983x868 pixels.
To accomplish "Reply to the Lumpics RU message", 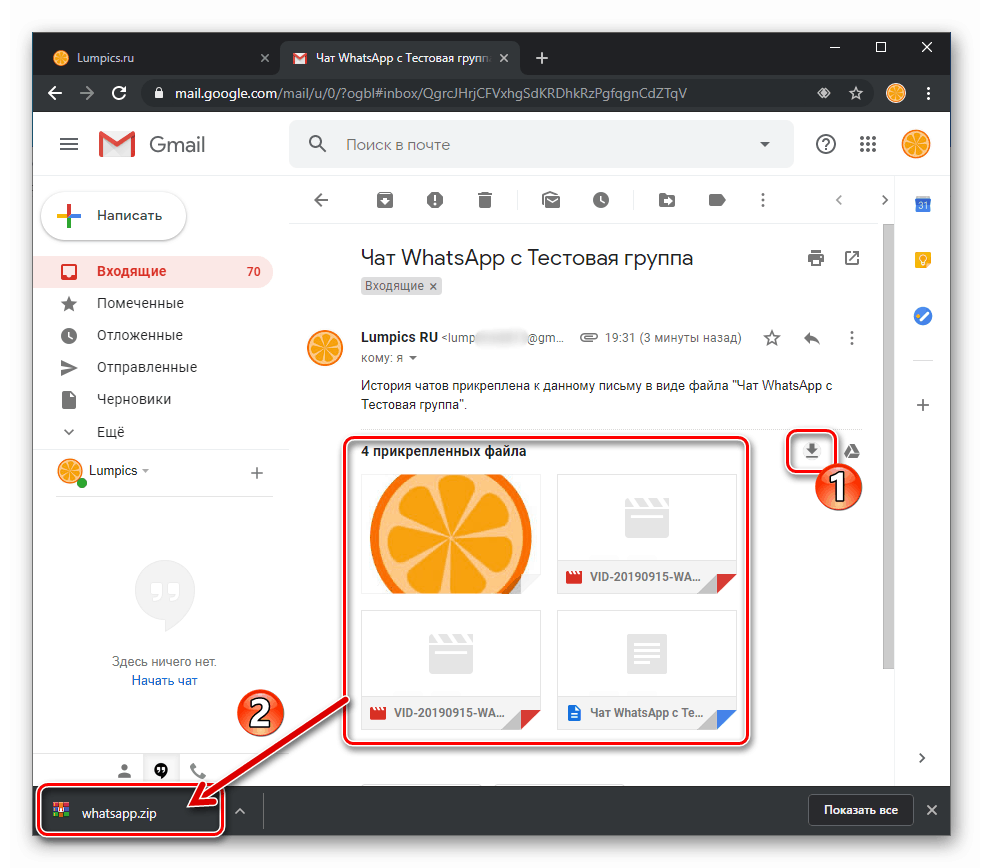I will (812, 338).
